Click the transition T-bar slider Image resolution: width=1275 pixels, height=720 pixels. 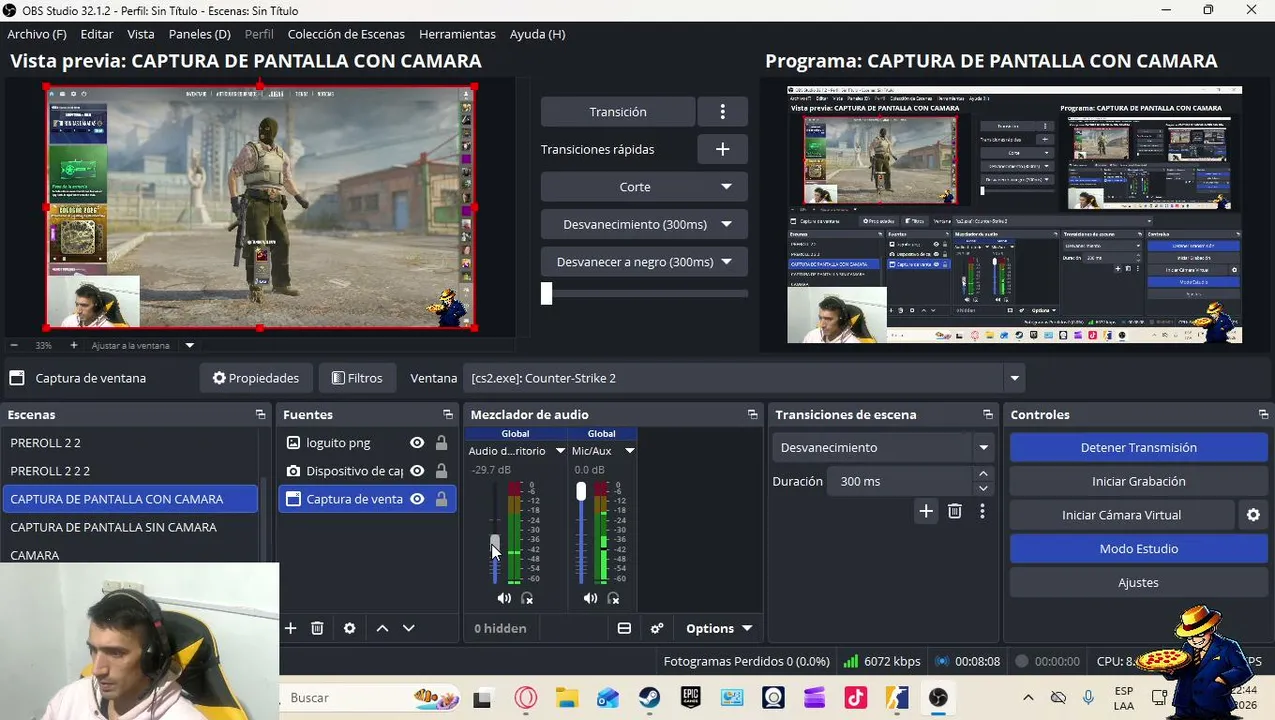click(x=546, y=293)
